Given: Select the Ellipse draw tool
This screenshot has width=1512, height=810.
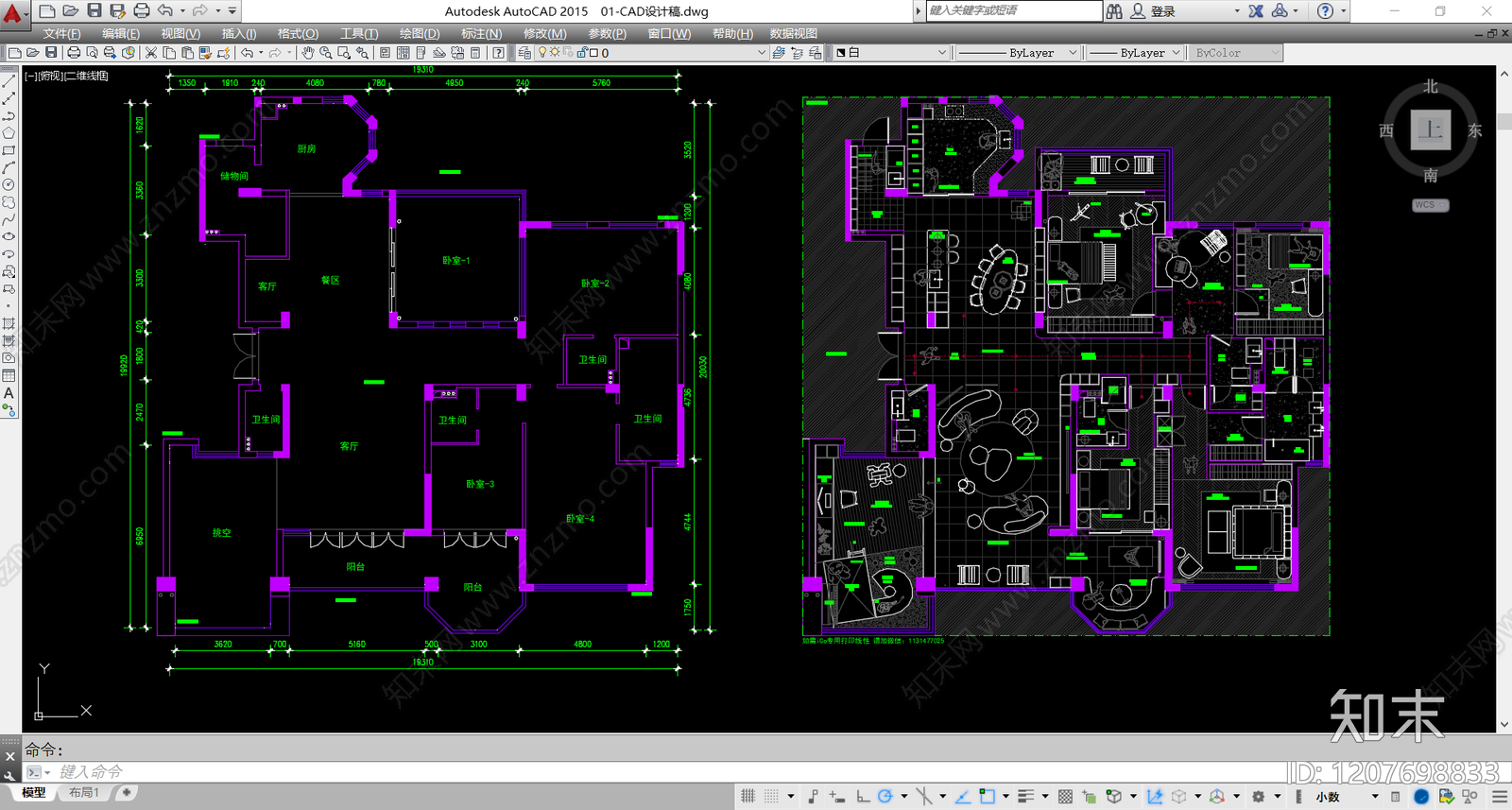Looking at the screenshot, I should 9,237.
